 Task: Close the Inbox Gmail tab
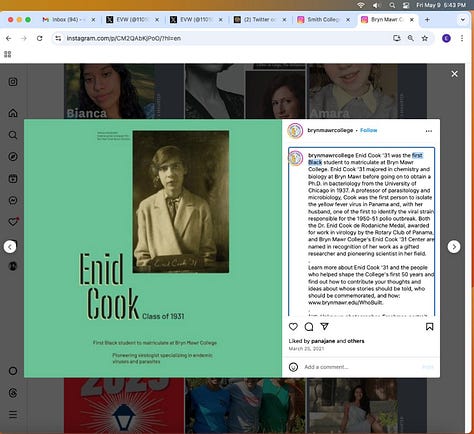point(93,20)
